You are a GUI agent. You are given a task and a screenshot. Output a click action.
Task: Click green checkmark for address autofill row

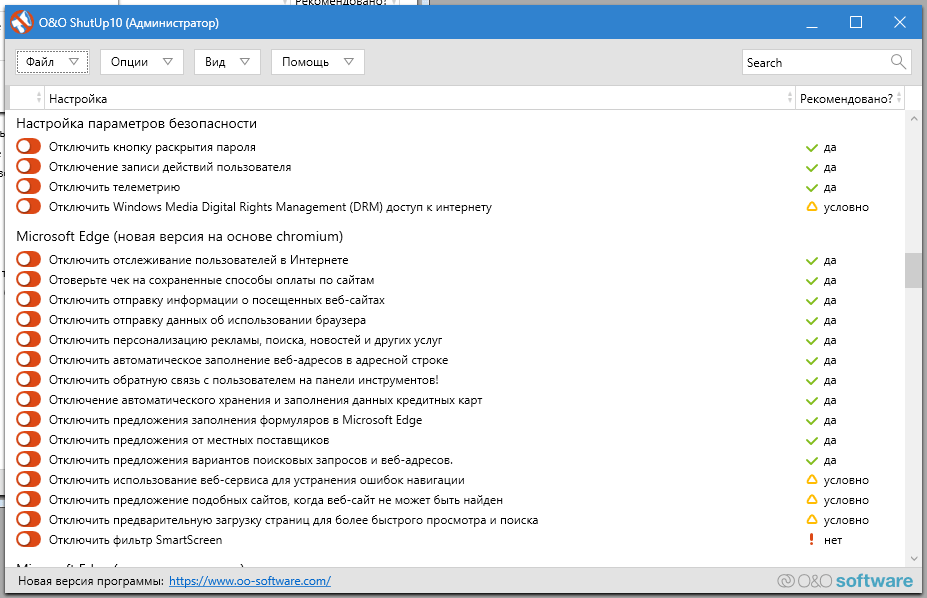812,360
